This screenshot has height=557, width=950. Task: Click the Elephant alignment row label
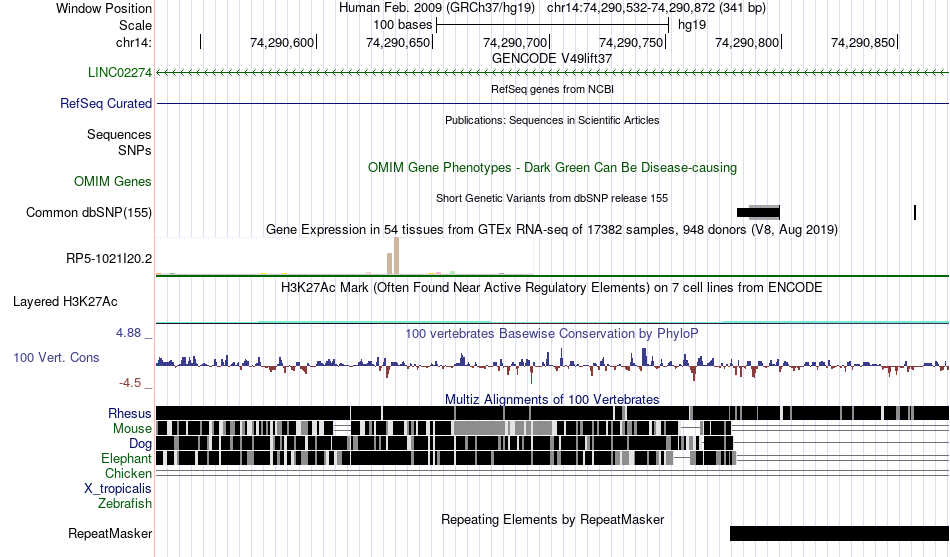[x=126, y=458]
